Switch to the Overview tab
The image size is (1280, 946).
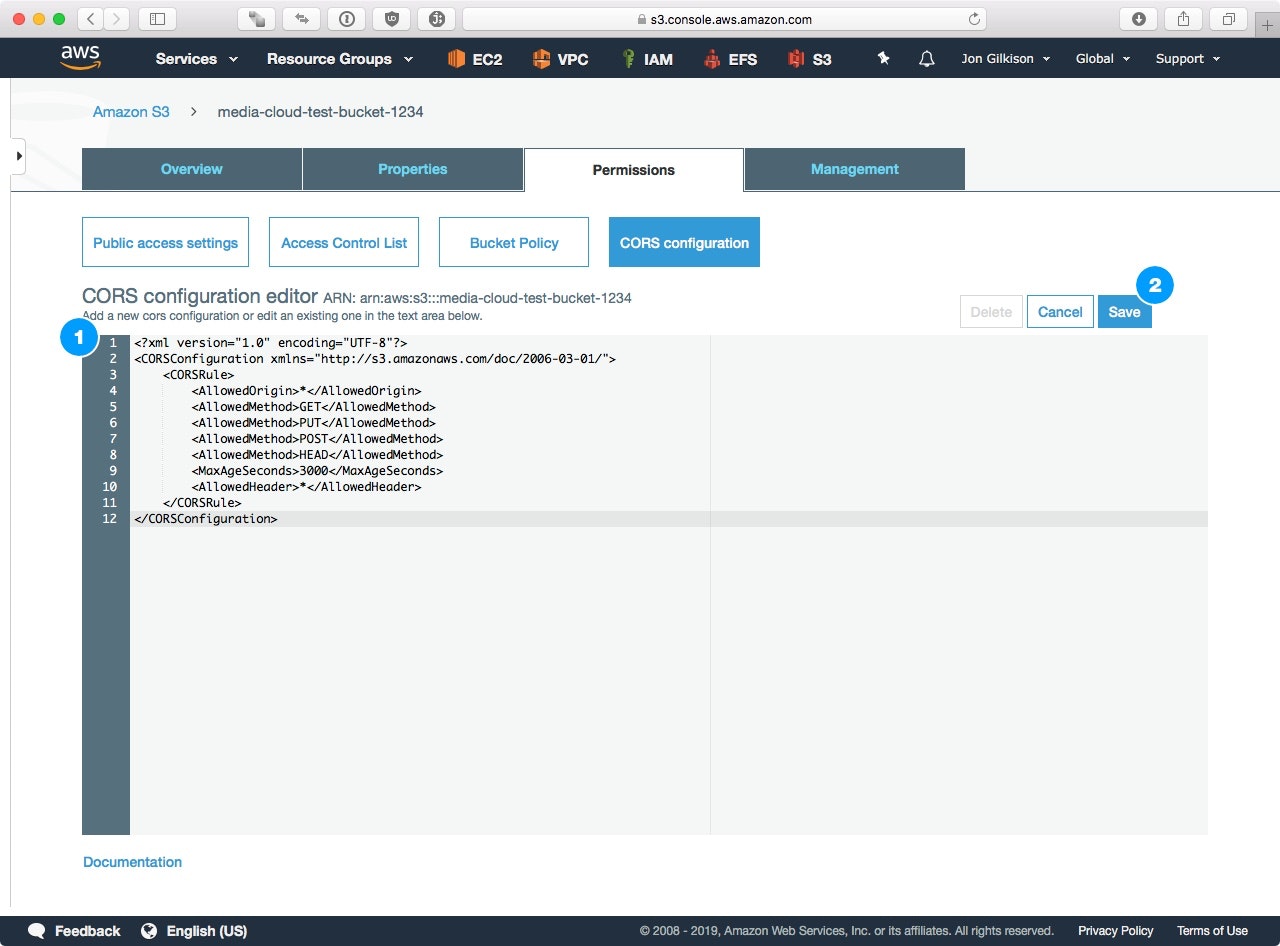pyautogui.click(x=192, y=169)
